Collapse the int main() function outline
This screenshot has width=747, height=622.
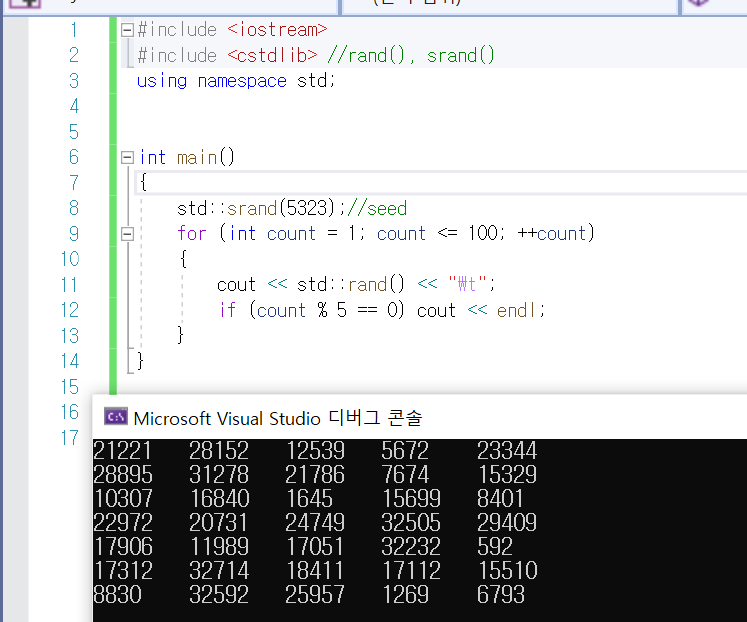127,158
